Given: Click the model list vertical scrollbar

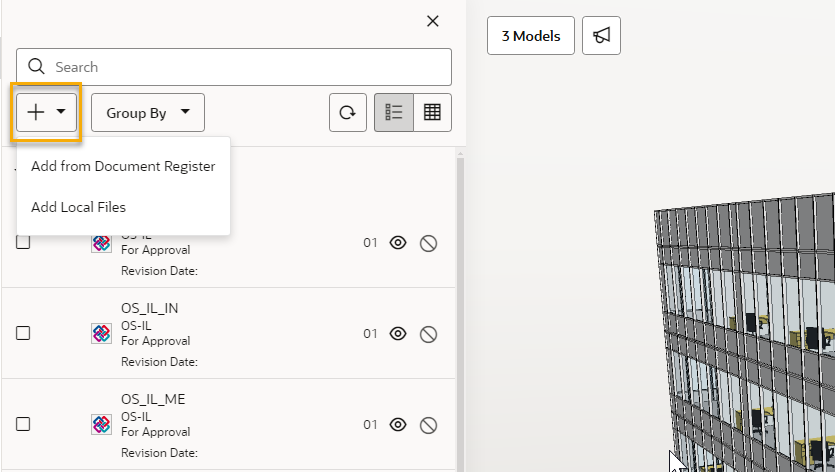Looking at the screenshot, I should pos(460,312).
